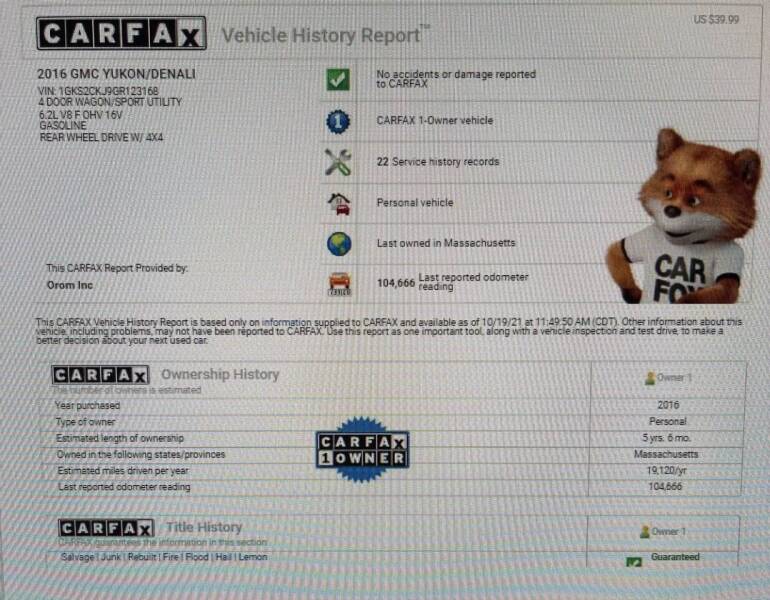Click the 2016 year purchased value
This screenshot has height=600, width=770.
(x=668, y=405)
